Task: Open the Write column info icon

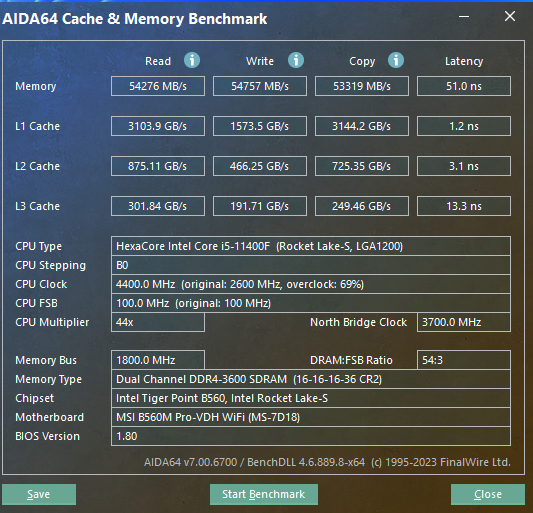Action: (x=296, y=61)
